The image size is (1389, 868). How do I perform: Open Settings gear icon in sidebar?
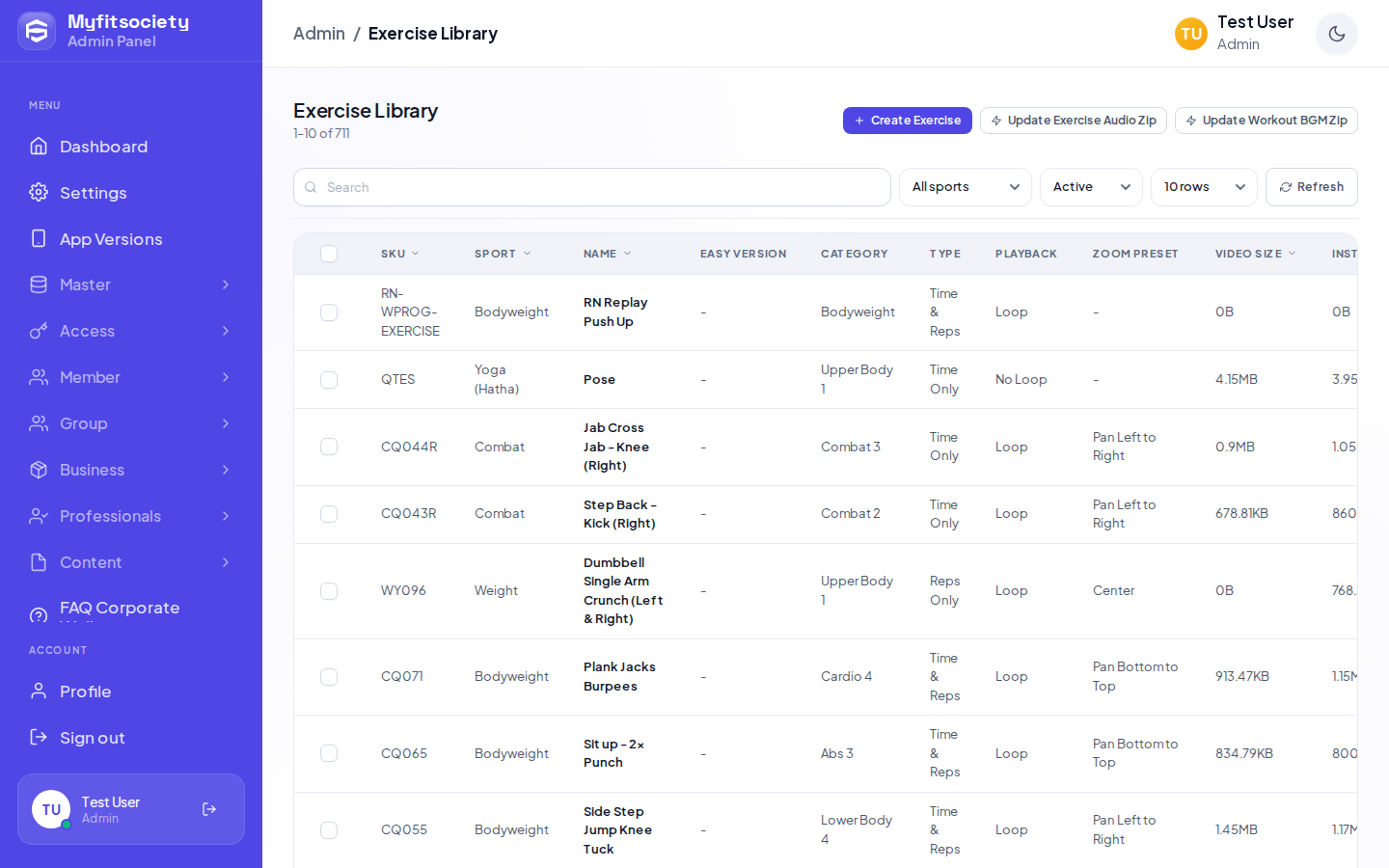coord(39,193)
